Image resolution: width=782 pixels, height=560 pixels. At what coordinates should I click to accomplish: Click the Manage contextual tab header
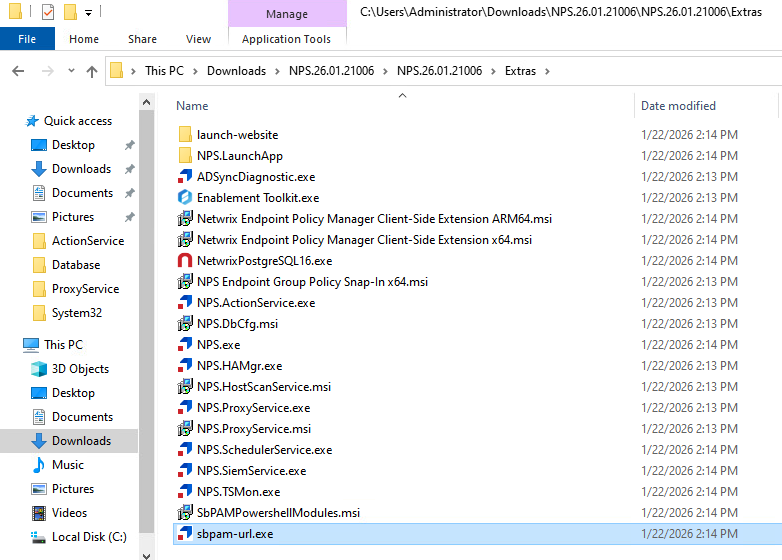(x=287, y=13)
